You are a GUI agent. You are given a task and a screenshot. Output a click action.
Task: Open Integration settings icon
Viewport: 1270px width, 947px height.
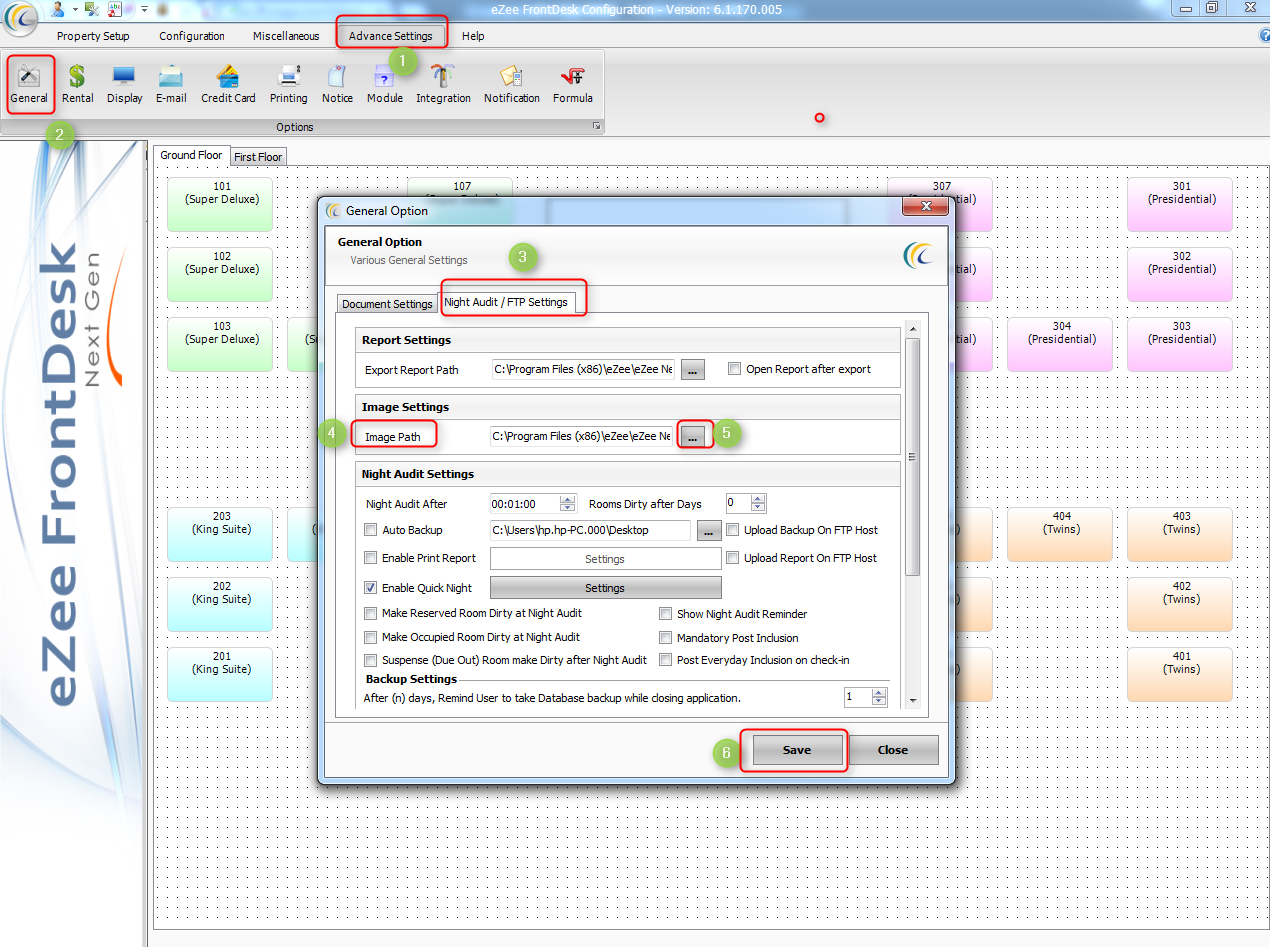(443, 84)
